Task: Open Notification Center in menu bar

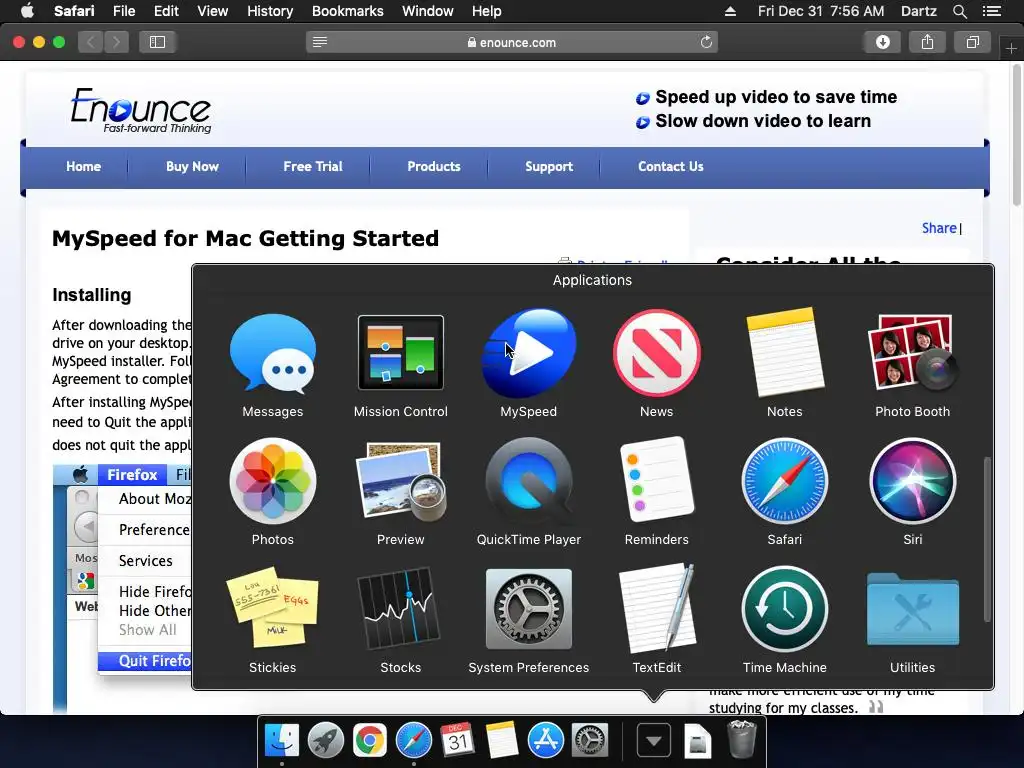Action: pos(991,11)
